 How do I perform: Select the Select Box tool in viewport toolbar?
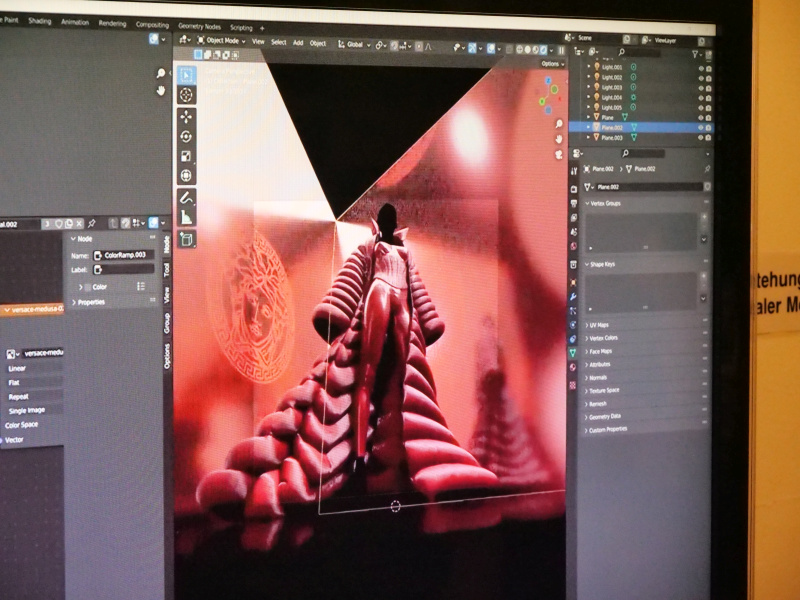click(x=186, y=76)
